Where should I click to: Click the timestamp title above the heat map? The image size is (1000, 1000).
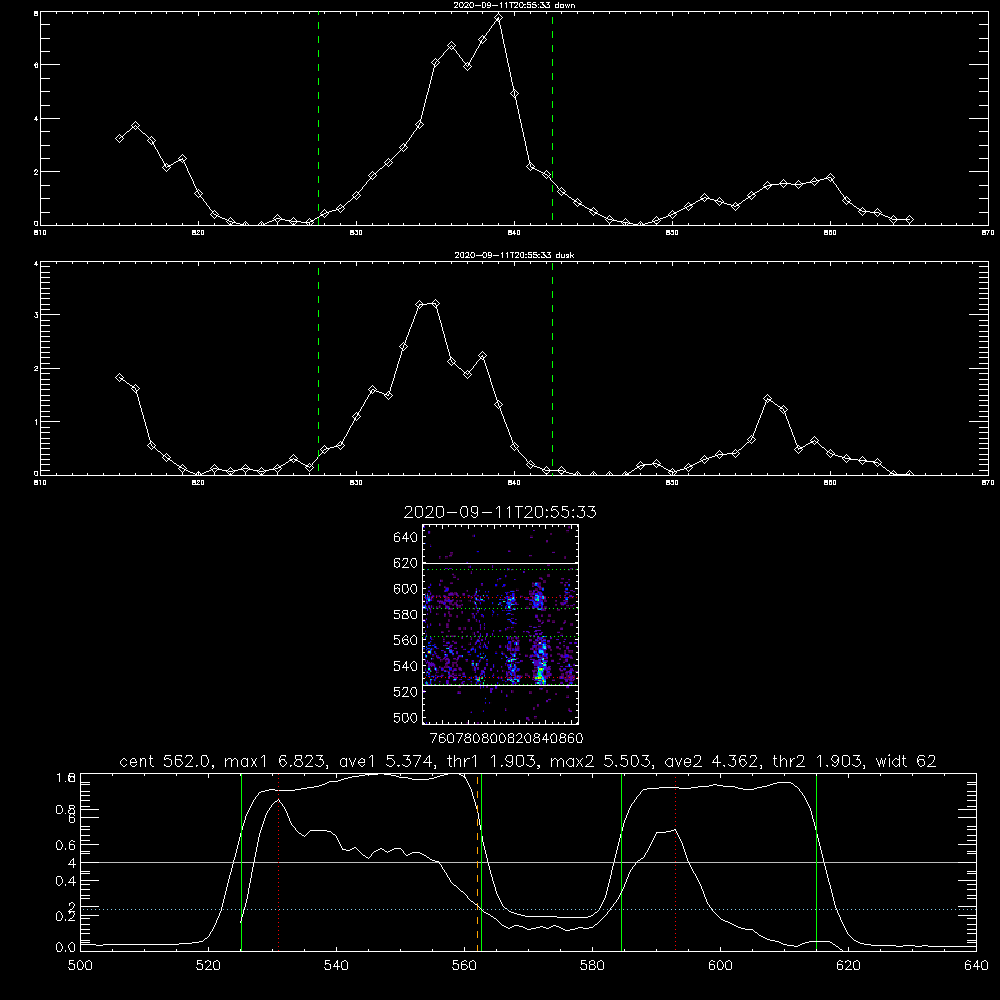tap(500, 512)
